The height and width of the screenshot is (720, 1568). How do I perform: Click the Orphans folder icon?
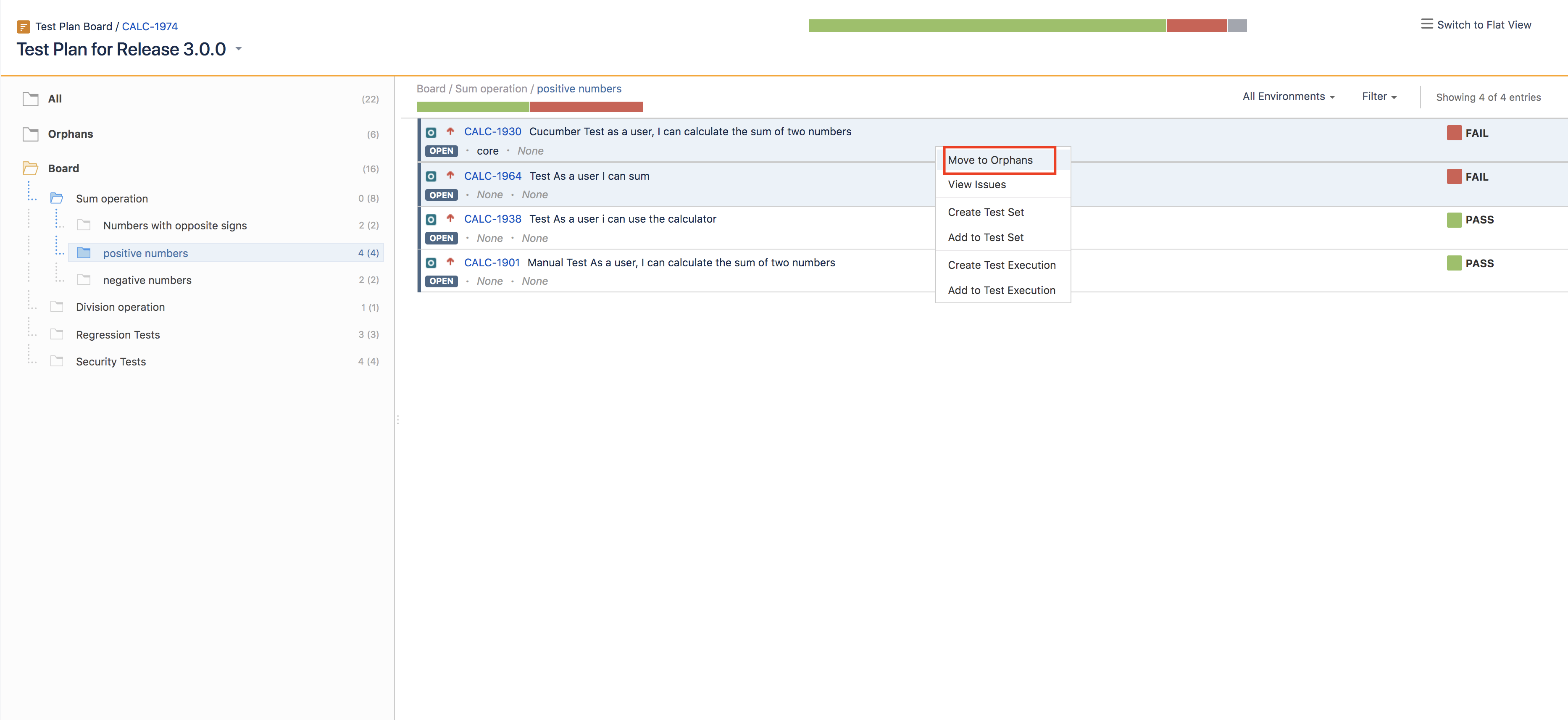click(x=30, y=134)
